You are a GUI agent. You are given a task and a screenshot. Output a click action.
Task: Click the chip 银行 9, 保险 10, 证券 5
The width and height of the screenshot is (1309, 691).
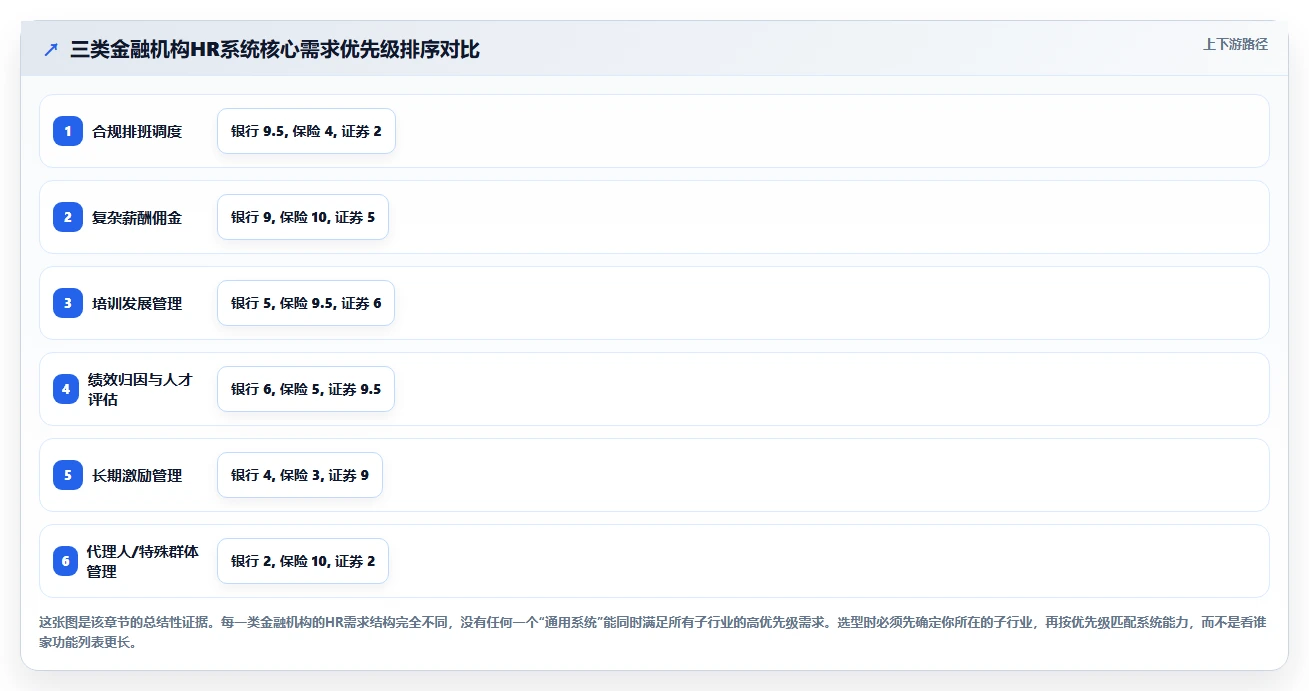pos(303,217)
